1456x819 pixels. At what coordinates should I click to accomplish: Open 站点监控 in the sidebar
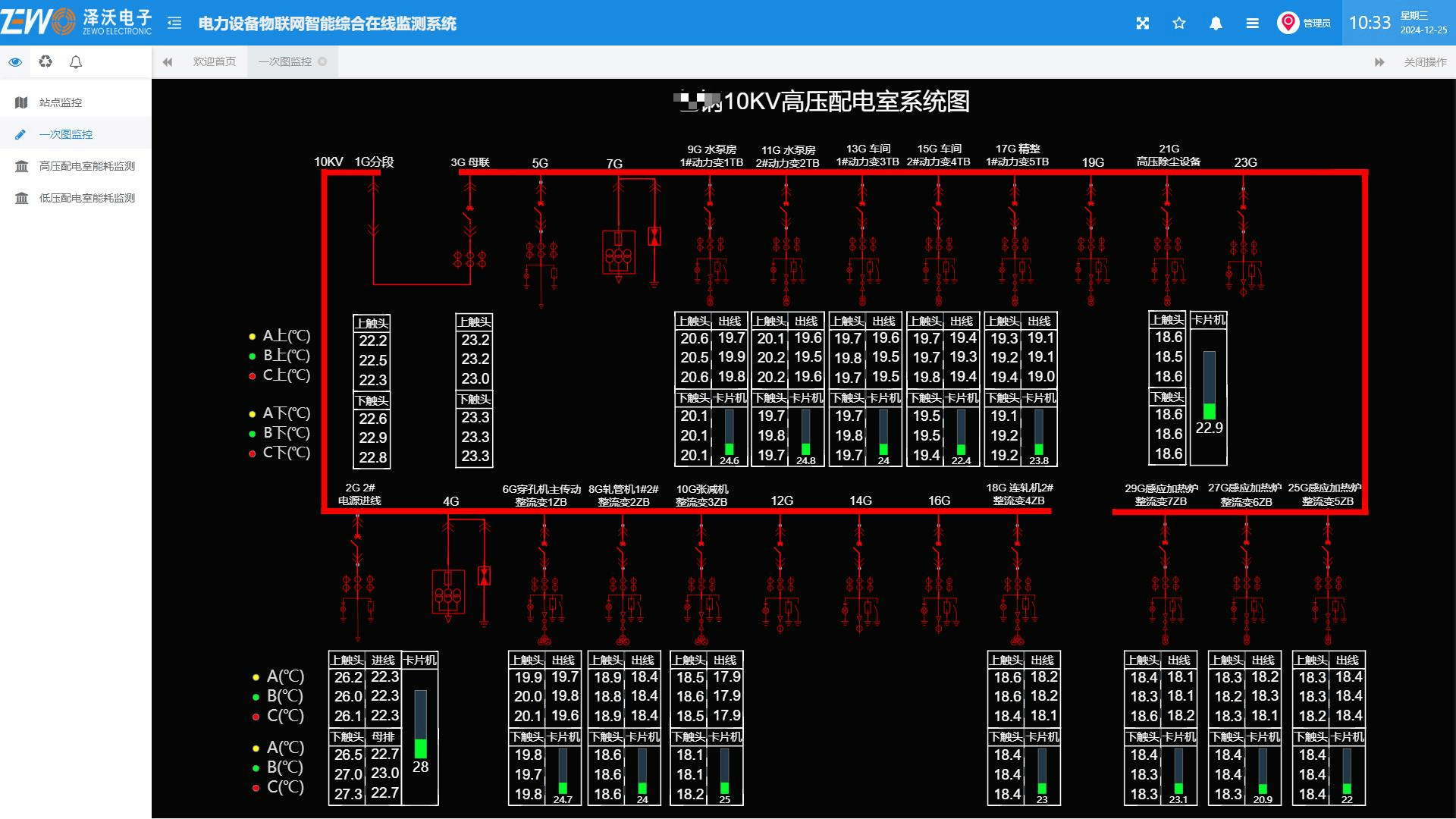tap(61, 102)
